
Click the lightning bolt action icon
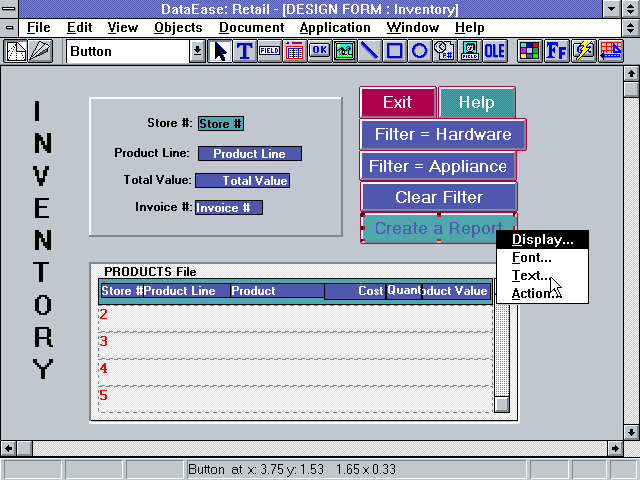click(x=584, y=51)
